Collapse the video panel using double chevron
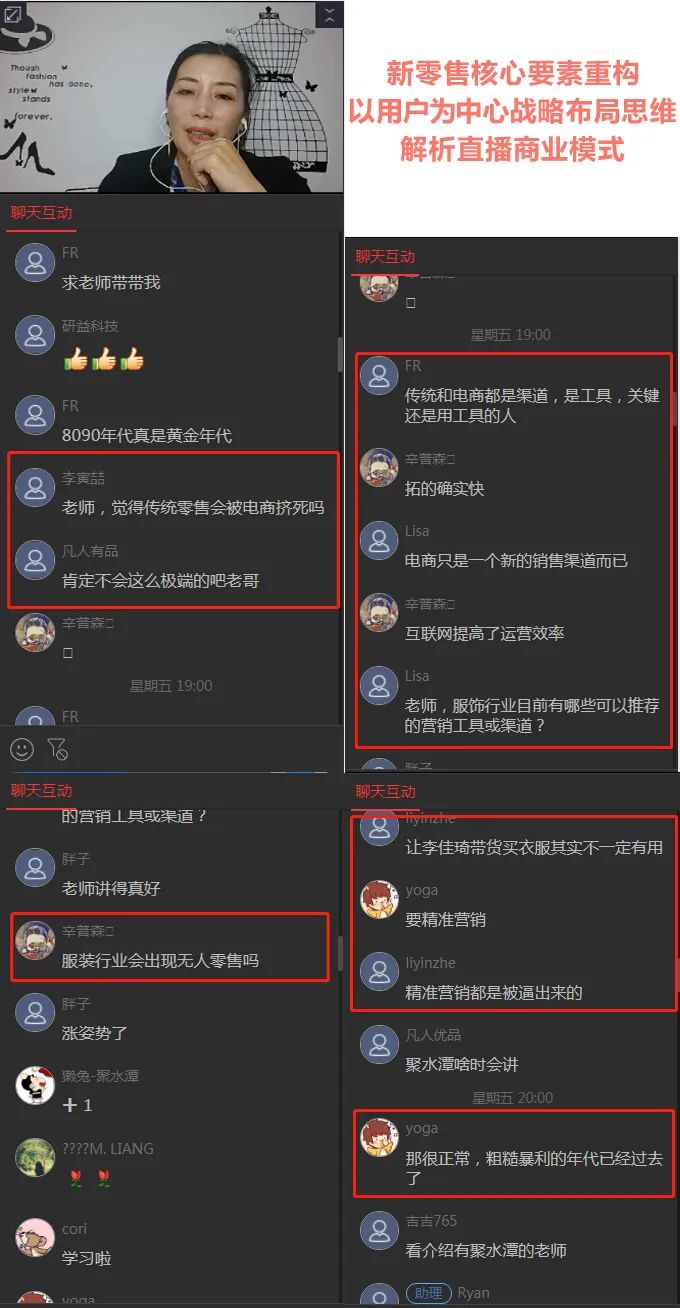 click(329, 14)
